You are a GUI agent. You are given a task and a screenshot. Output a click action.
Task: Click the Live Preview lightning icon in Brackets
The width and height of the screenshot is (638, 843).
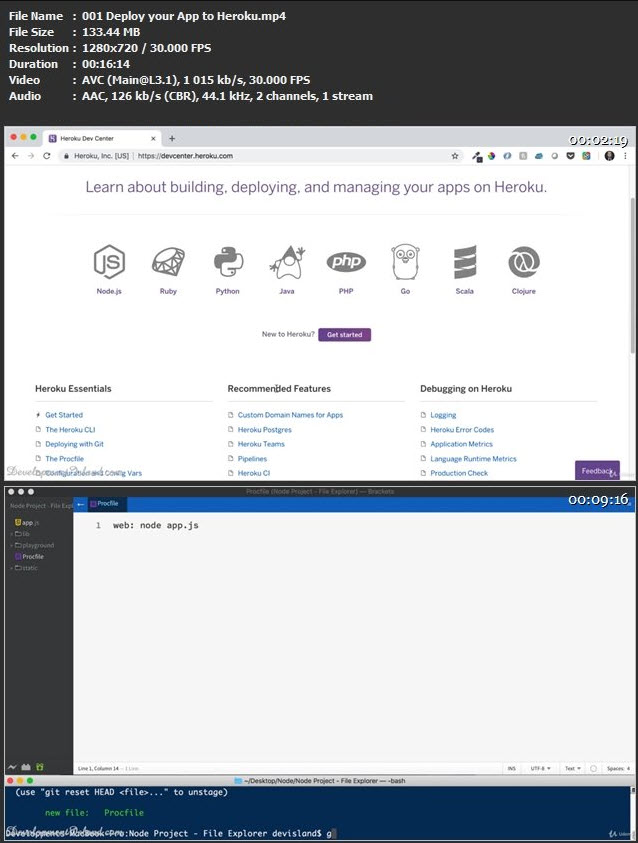(x=12, y=767)
